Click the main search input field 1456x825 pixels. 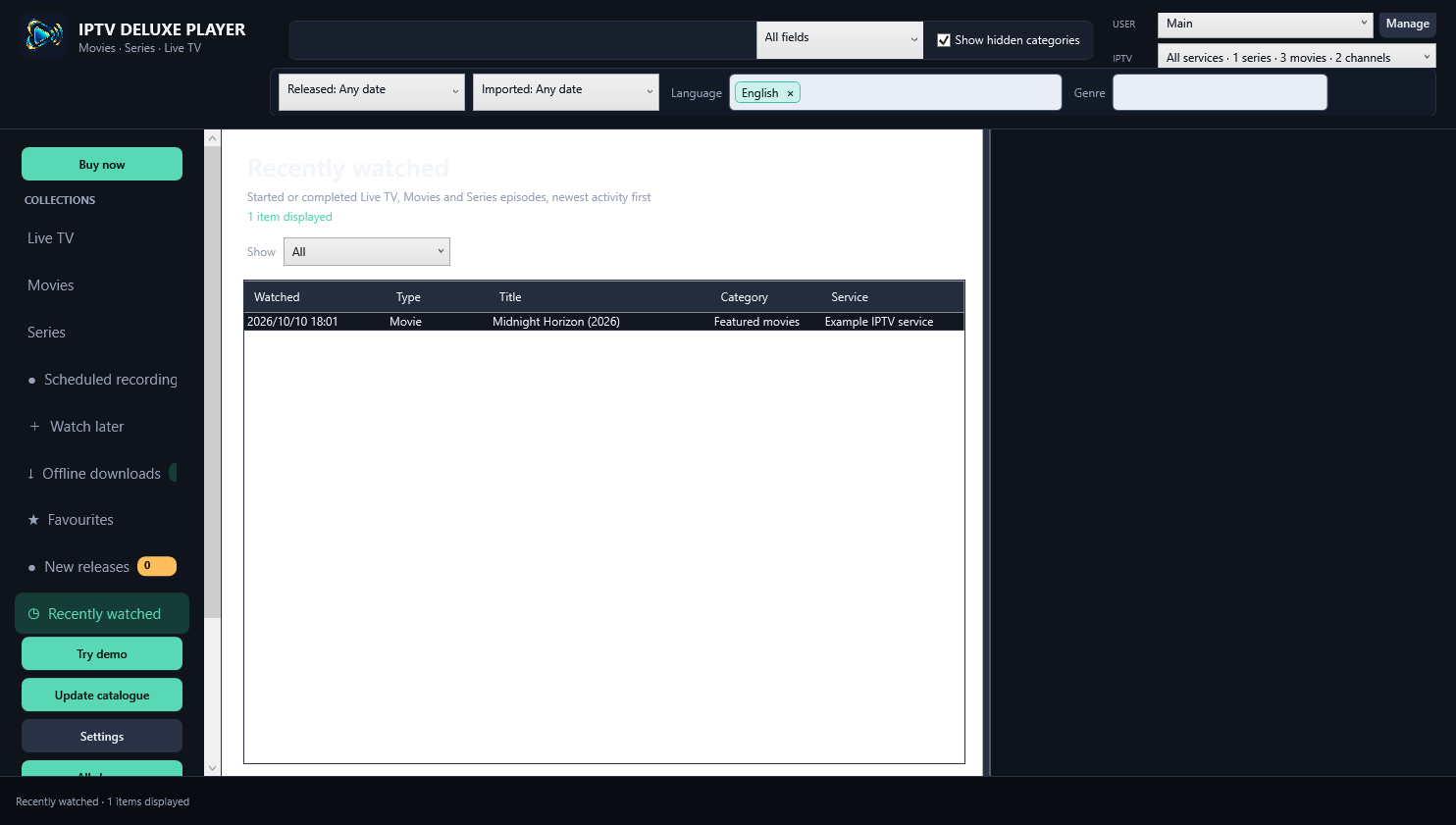(523, 40)
